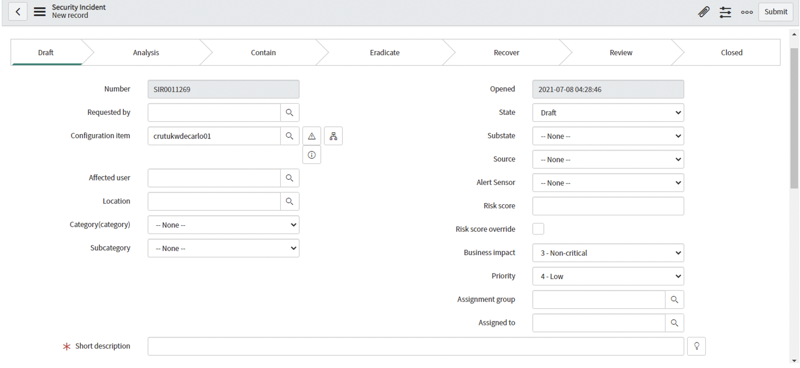Click the Risk score override label
This screenshot has height=368, width=800.
(x=485, y=229)
